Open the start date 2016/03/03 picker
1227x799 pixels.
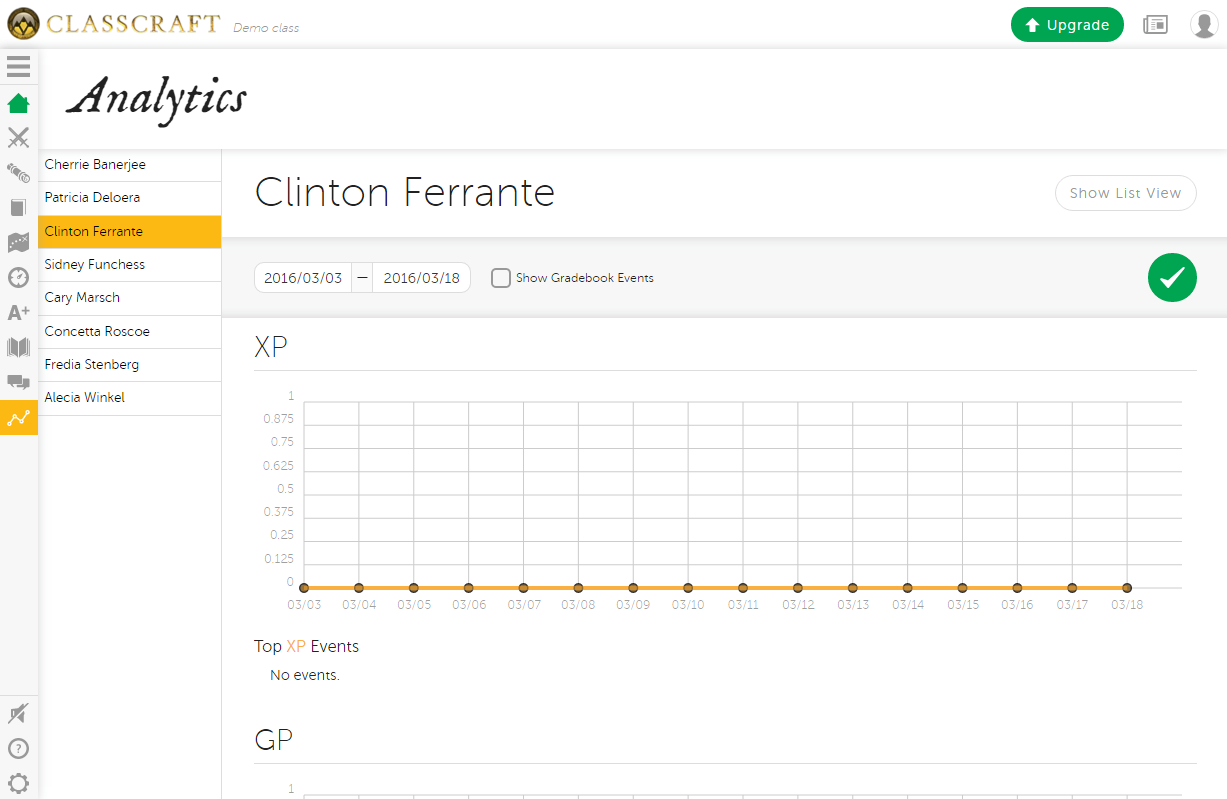pyautogui.click(x=303, y=278)
